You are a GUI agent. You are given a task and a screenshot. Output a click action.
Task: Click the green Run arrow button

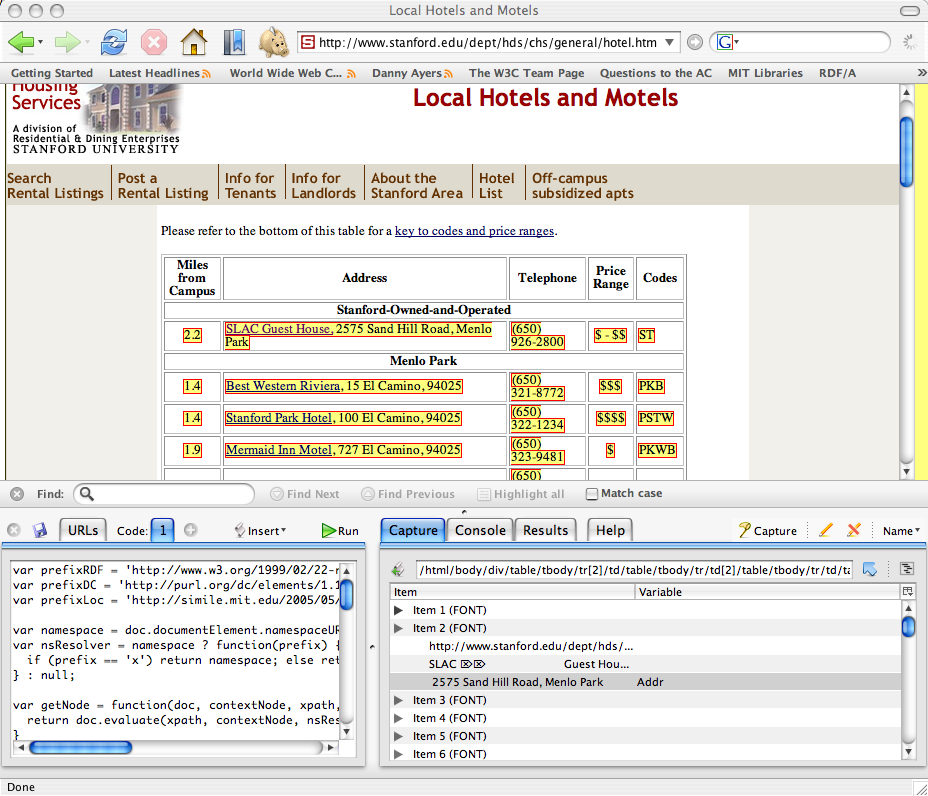coord(340,531)
